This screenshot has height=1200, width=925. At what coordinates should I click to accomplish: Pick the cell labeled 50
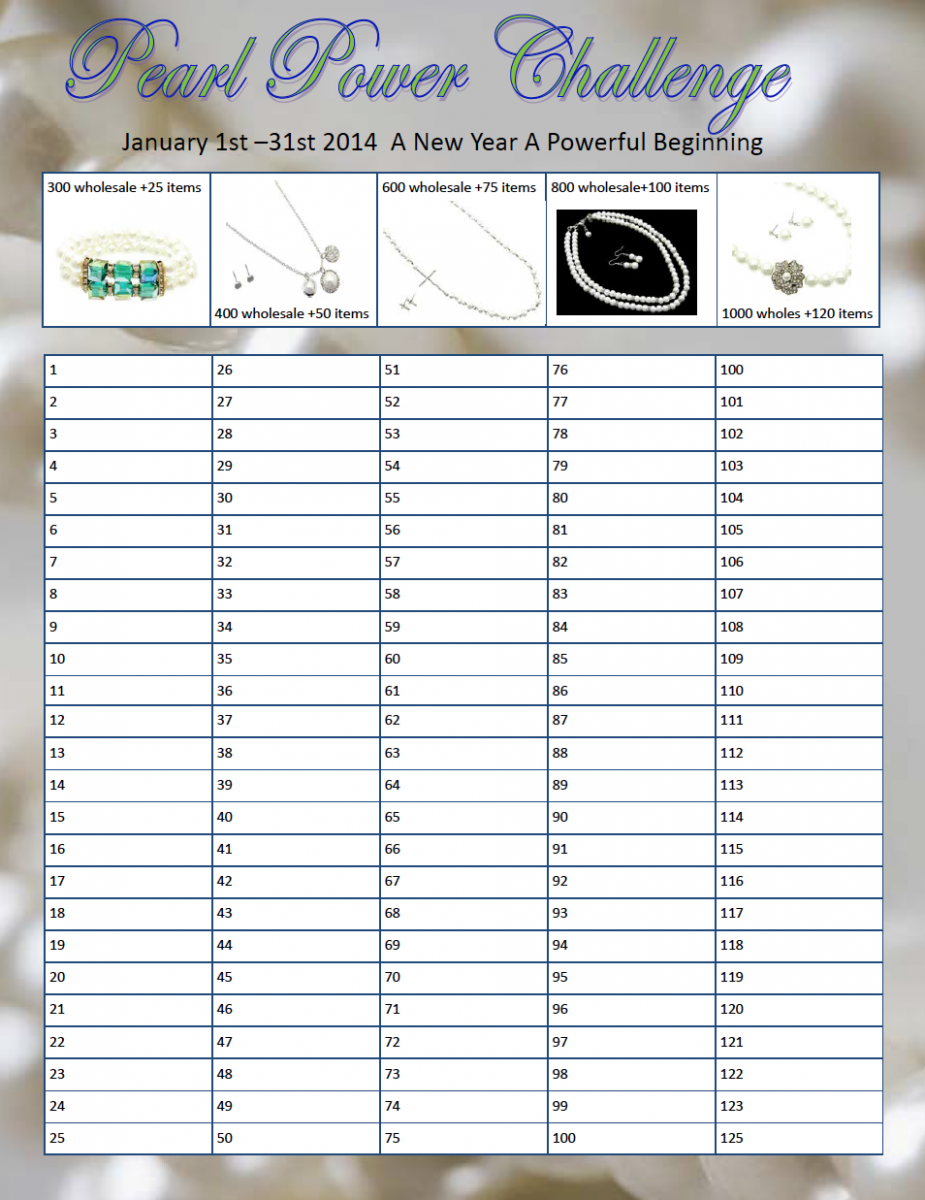click(x=295, y=1138)
